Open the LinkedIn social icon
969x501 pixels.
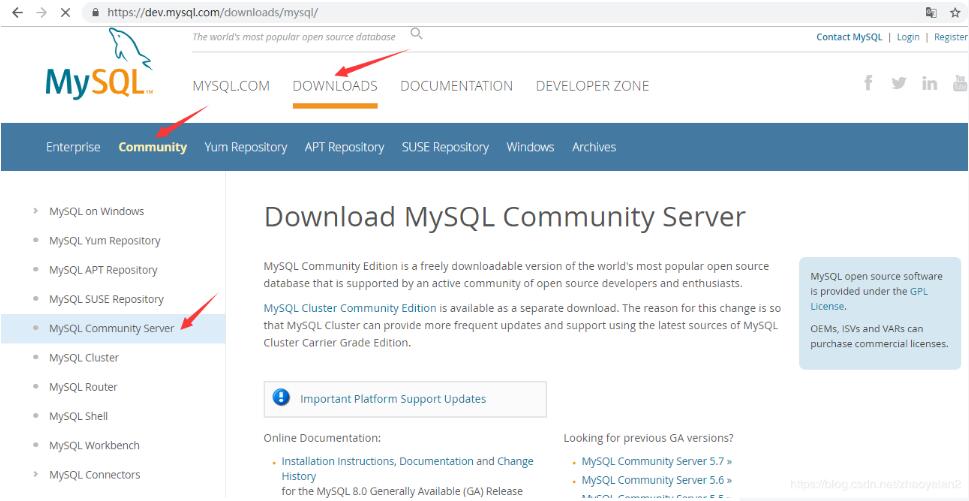pyautogui.click(x=929, y=83)
